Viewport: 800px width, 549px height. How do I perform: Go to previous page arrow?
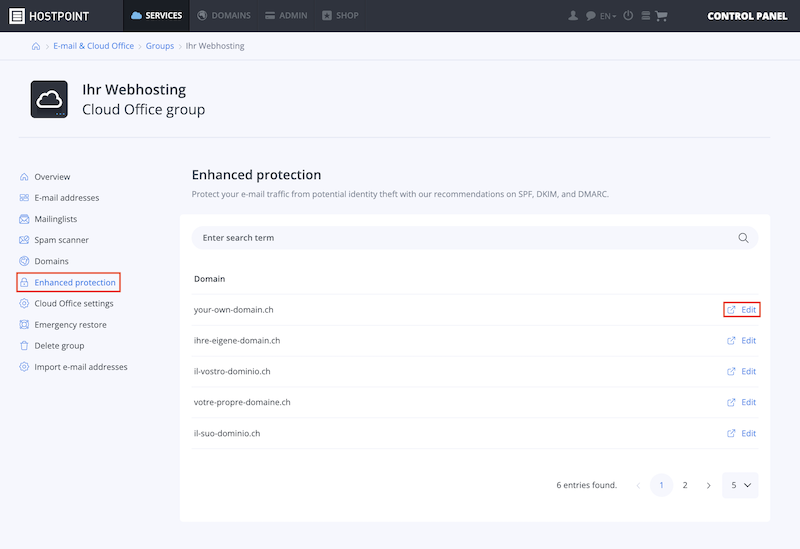(x=638, y=485)
